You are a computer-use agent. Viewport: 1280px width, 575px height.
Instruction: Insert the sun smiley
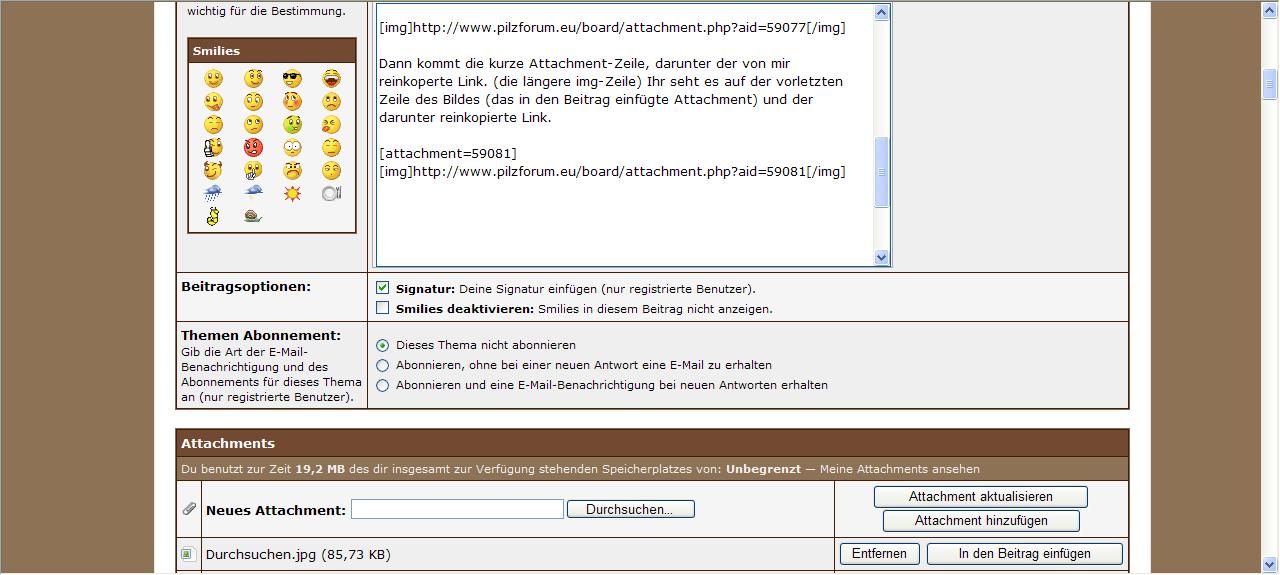tap(292, 193)
